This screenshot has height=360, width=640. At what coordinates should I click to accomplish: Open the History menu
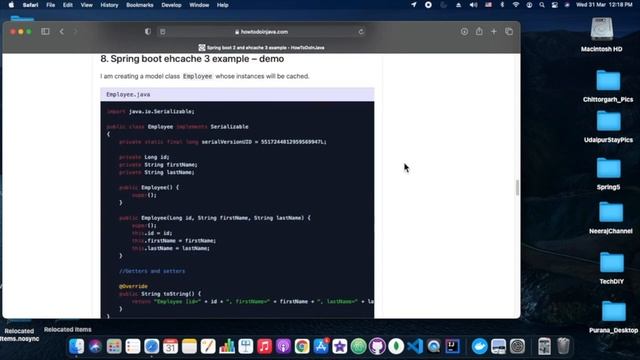(x=109, y=5)
